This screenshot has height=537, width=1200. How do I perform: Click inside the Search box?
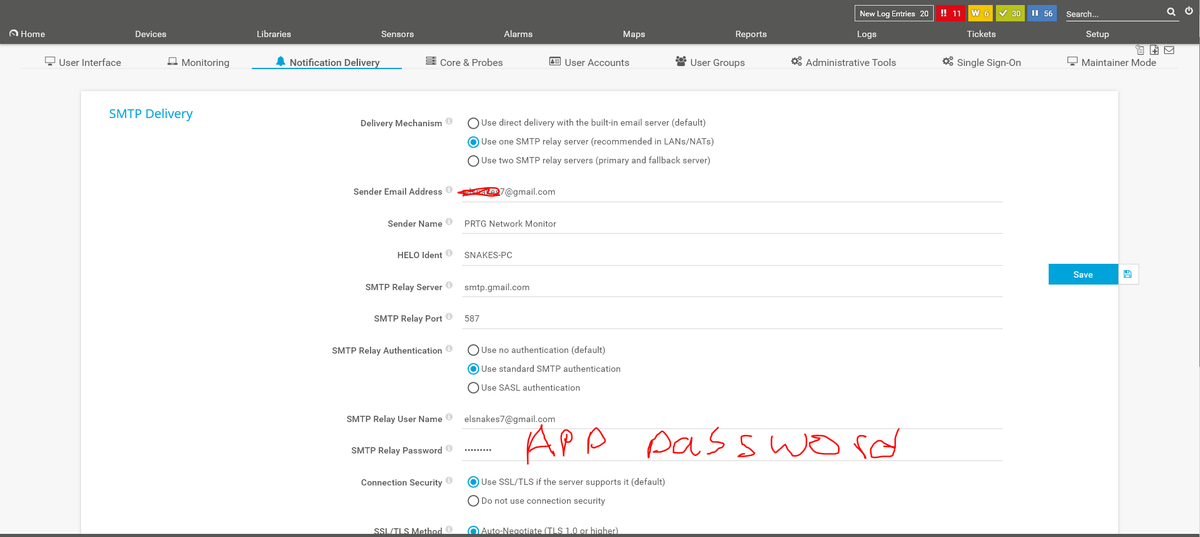[x=1112, y=14]
